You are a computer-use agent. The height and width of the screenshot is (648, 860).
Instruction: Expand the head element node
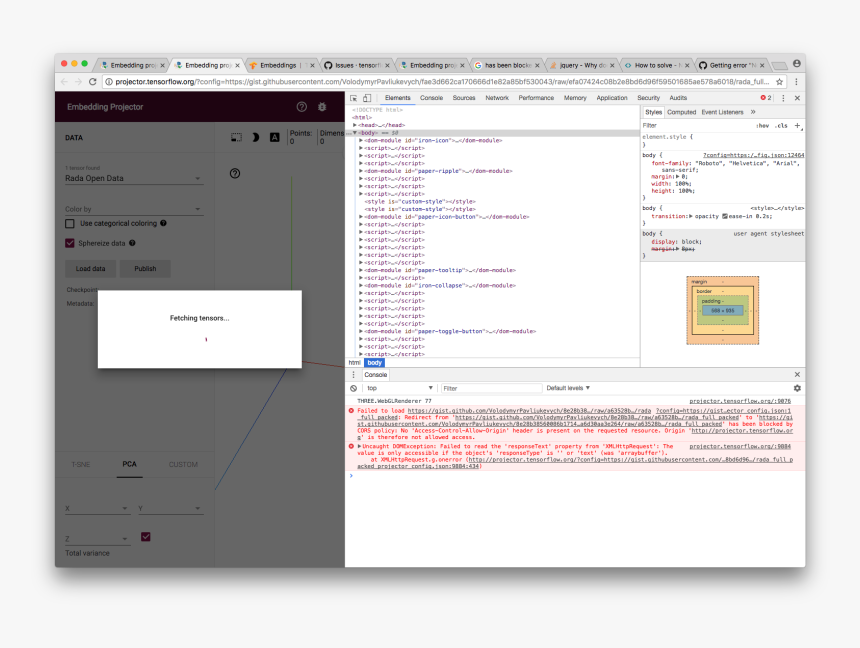click(x=355, y=125)
